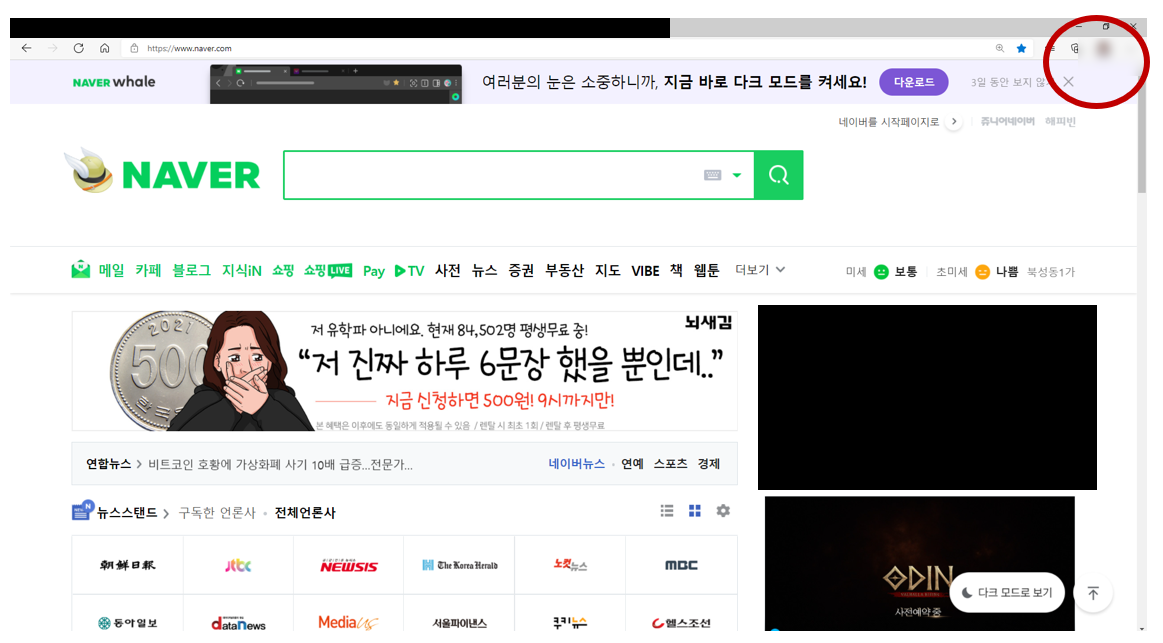Open the 카페 menu item
Image resolution: width=1163 pixels, height=643 pixels.
[x=148, y=271]
